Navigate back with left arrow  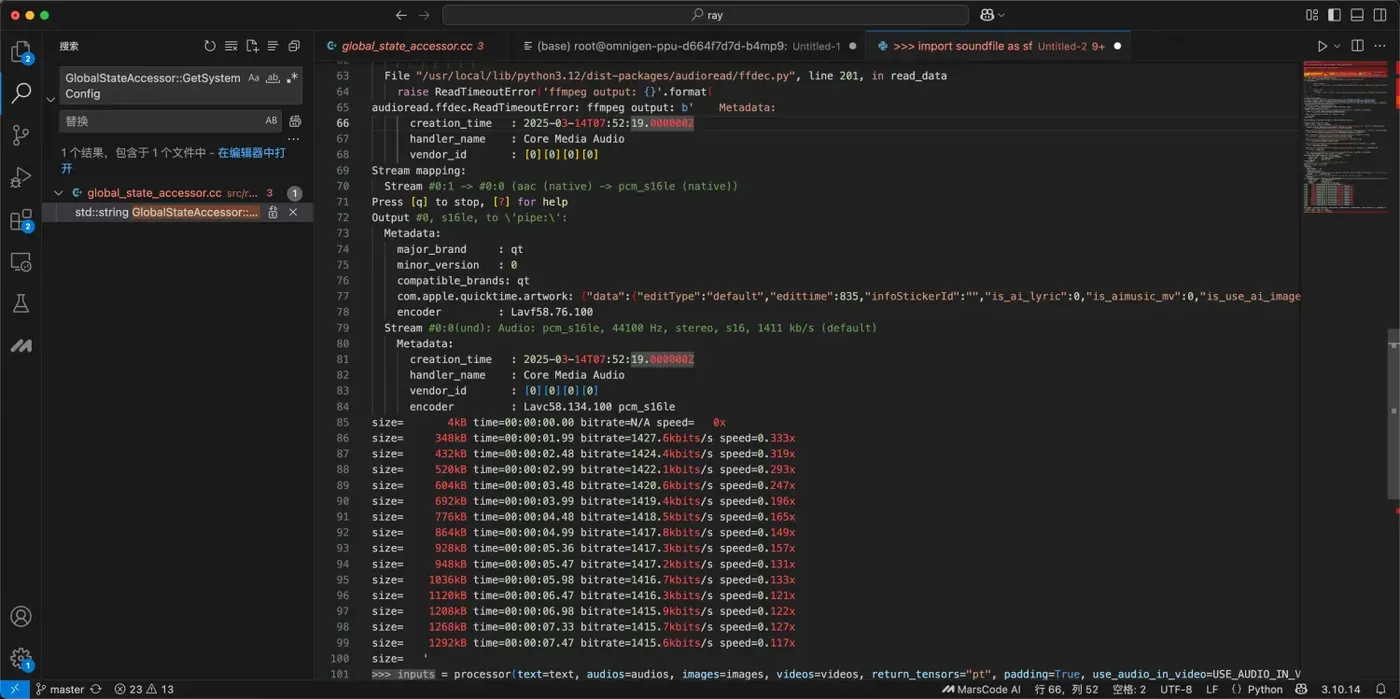401,15
